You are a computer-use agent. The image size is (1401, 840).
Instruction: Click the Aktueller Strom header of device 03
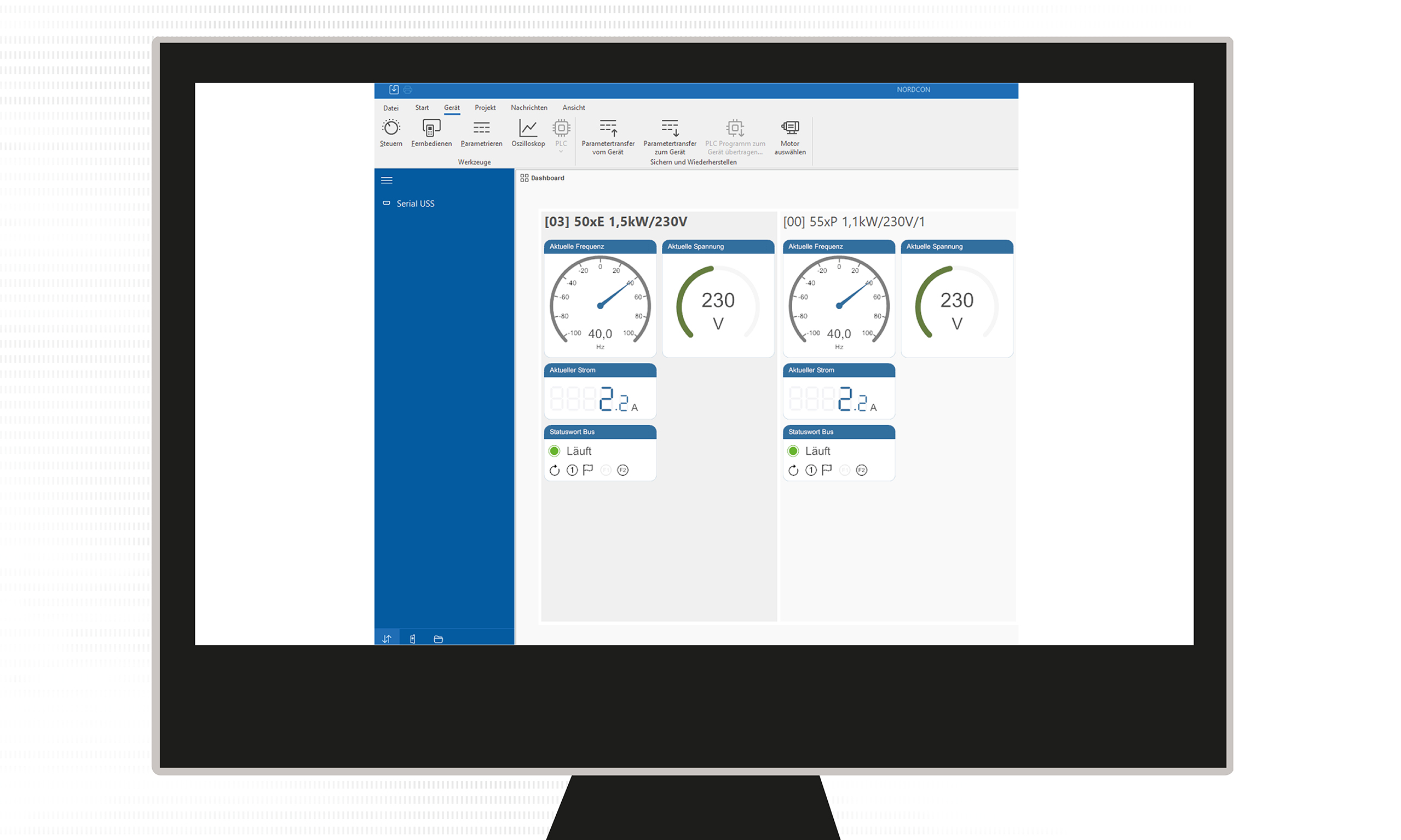[600, 370]
